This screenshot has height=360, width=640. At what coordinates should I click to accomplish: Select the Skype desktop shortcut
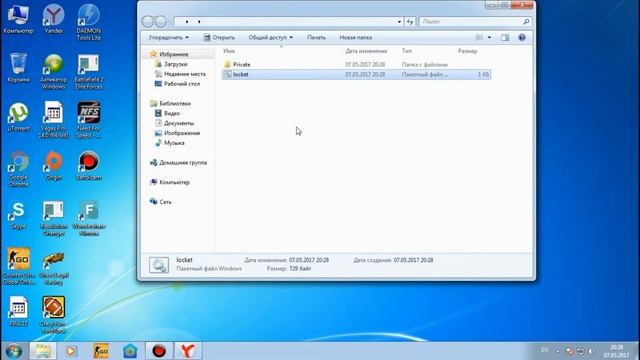point(18,214)
